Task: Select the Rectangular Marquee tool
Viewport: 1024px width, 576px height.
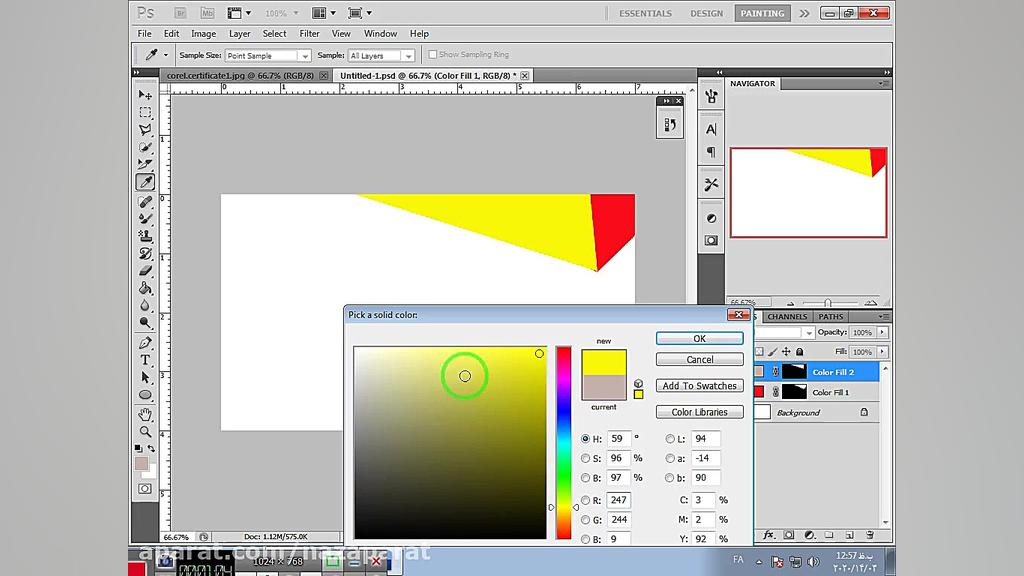Action: click(145, 112)
